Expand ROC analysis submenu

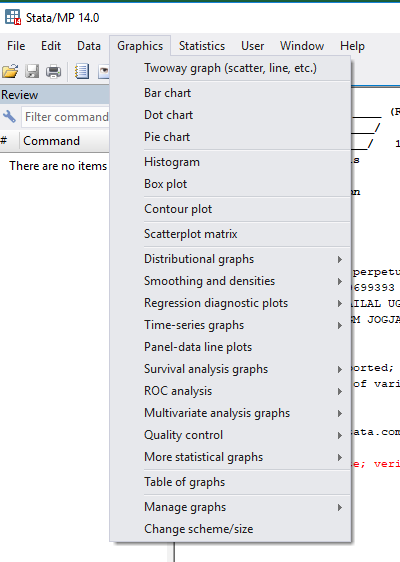[230, 391]
